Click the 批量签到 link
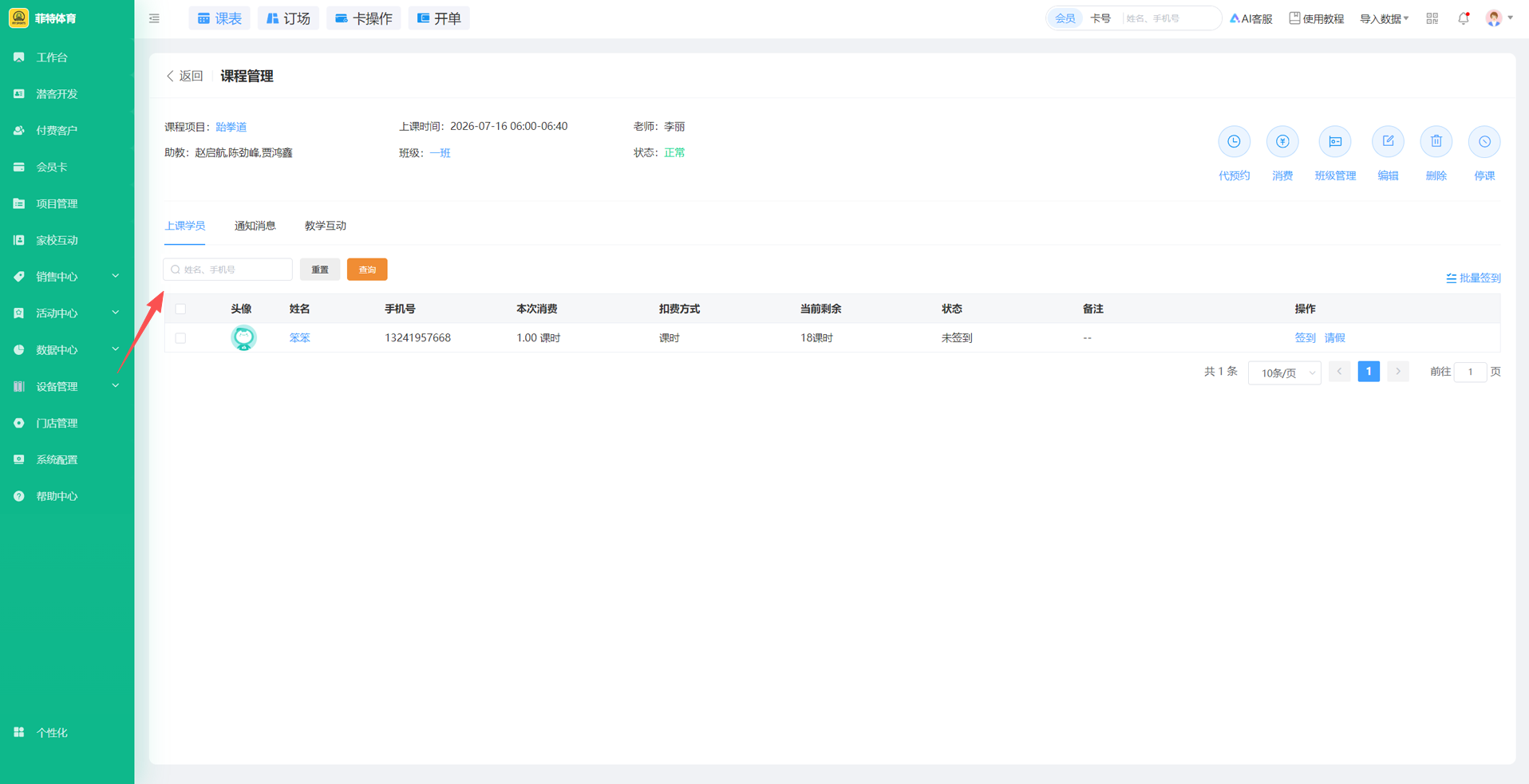 pyautogui.click(x=1473, y=278)
